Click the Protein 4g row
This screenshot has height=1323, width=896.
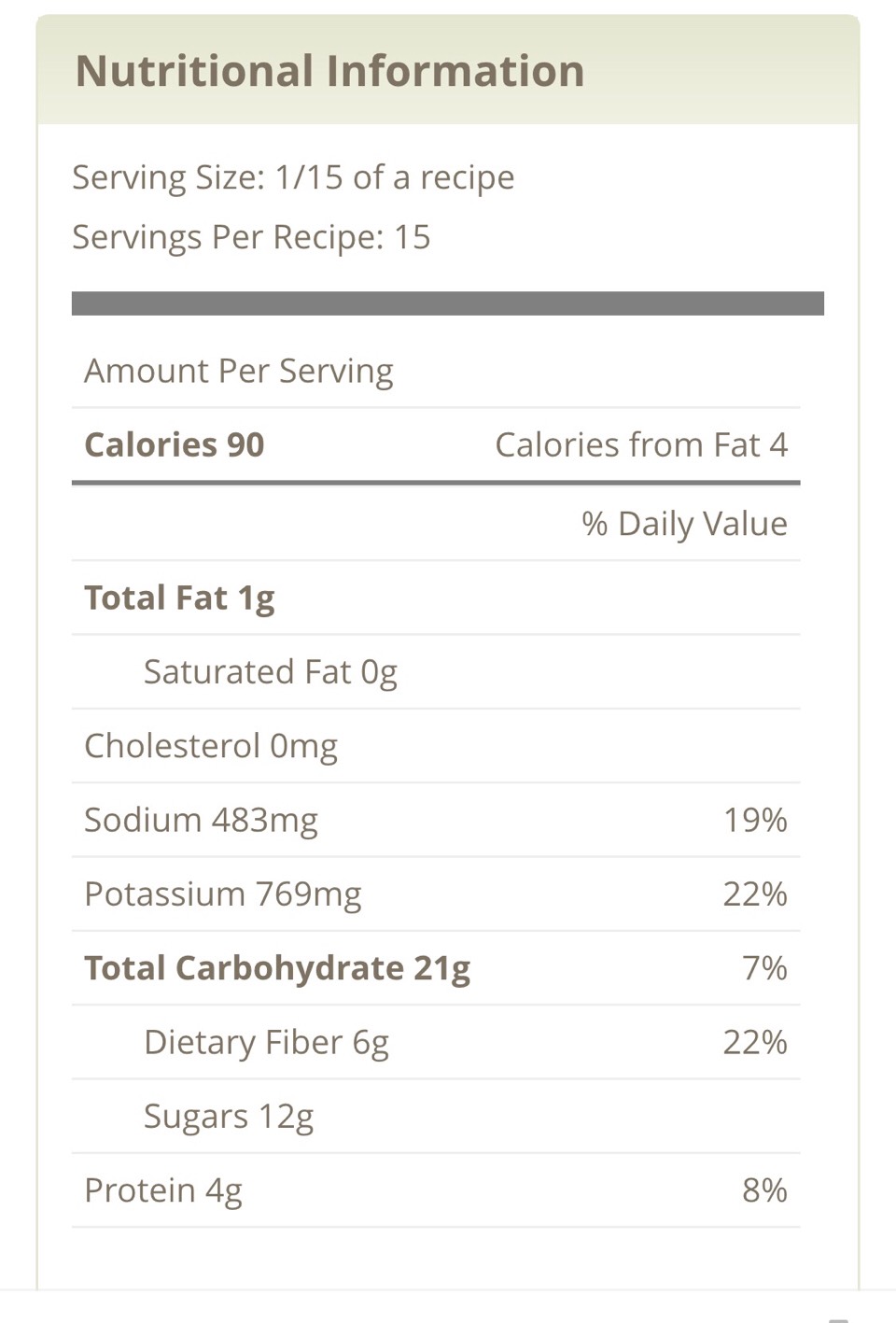click(x=436, y=1190)
